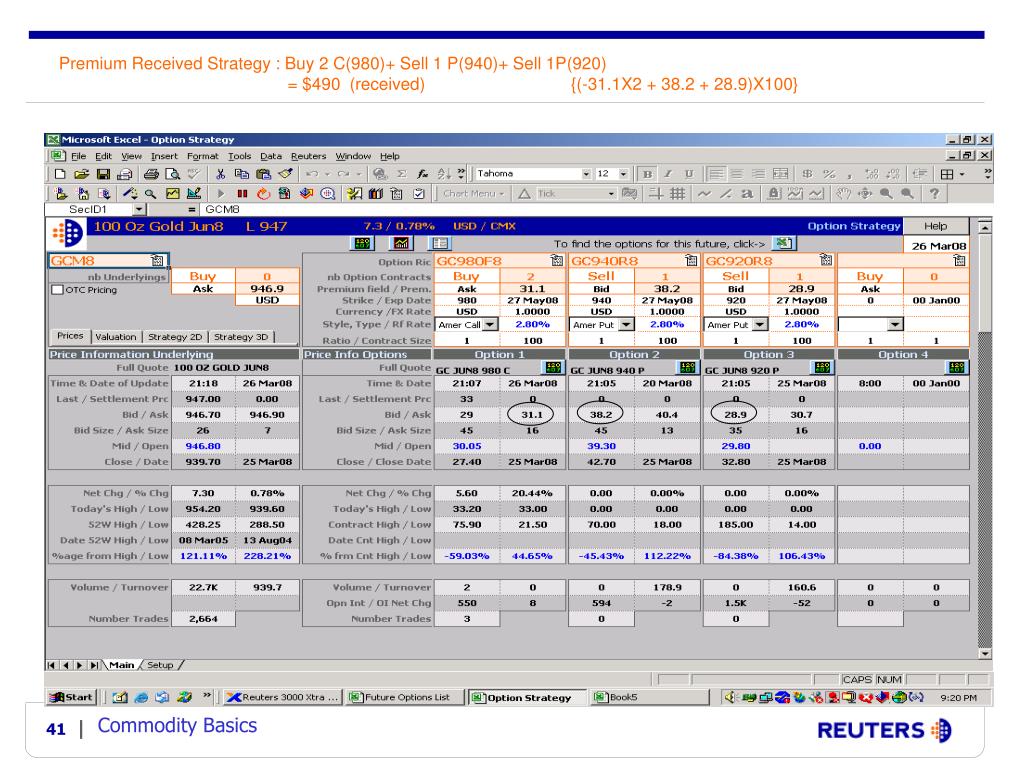Expand the Amer Put dropdown for GC940R8

[x=626, y=325]
